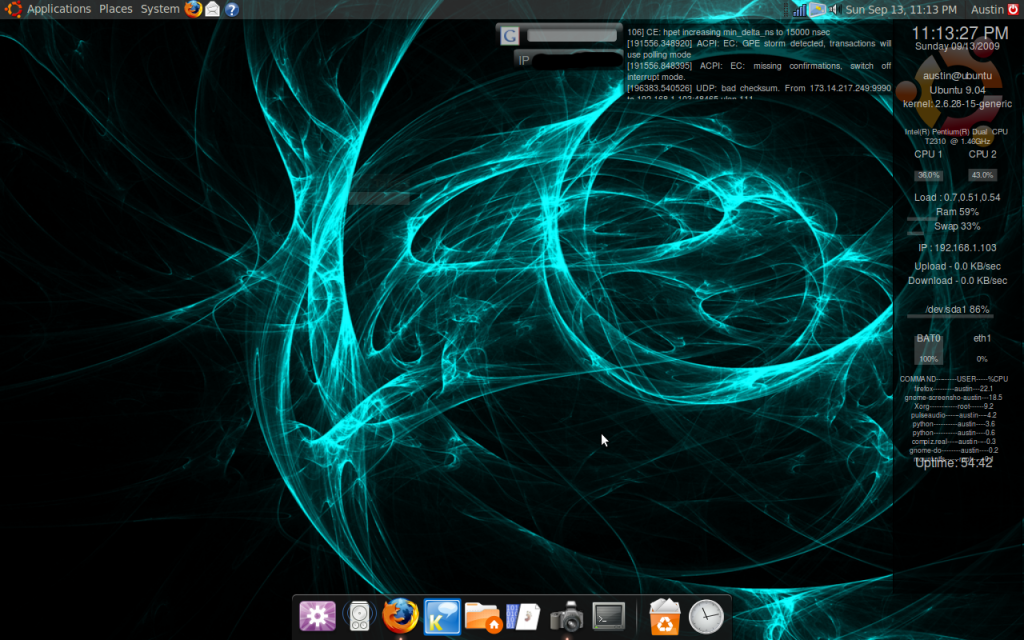Open the mail envelope launcher in top panel
This screenshot has height=640, width=1024.
tap(212, 9)
